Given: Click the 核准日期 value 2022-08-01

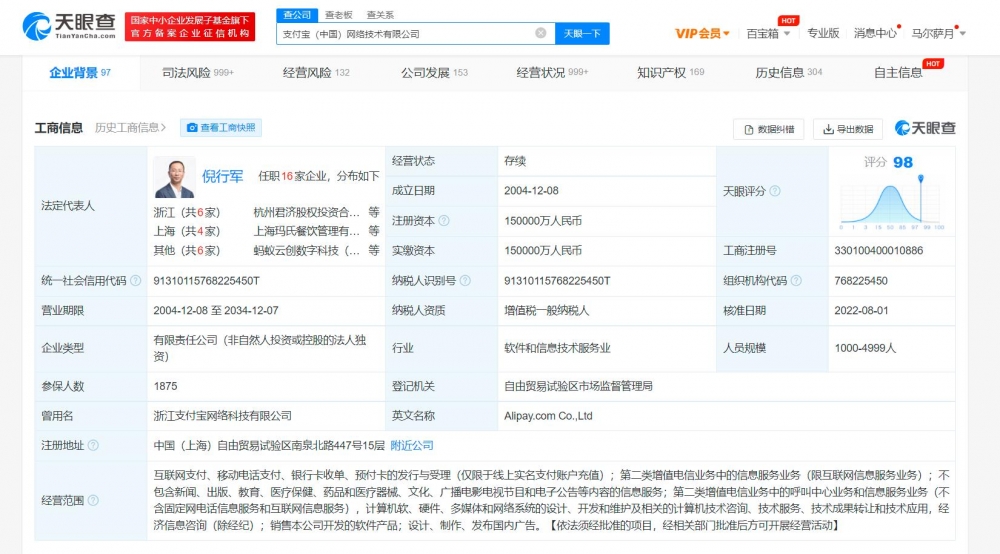Looking at the screenshot, I should tap(862, 310).
